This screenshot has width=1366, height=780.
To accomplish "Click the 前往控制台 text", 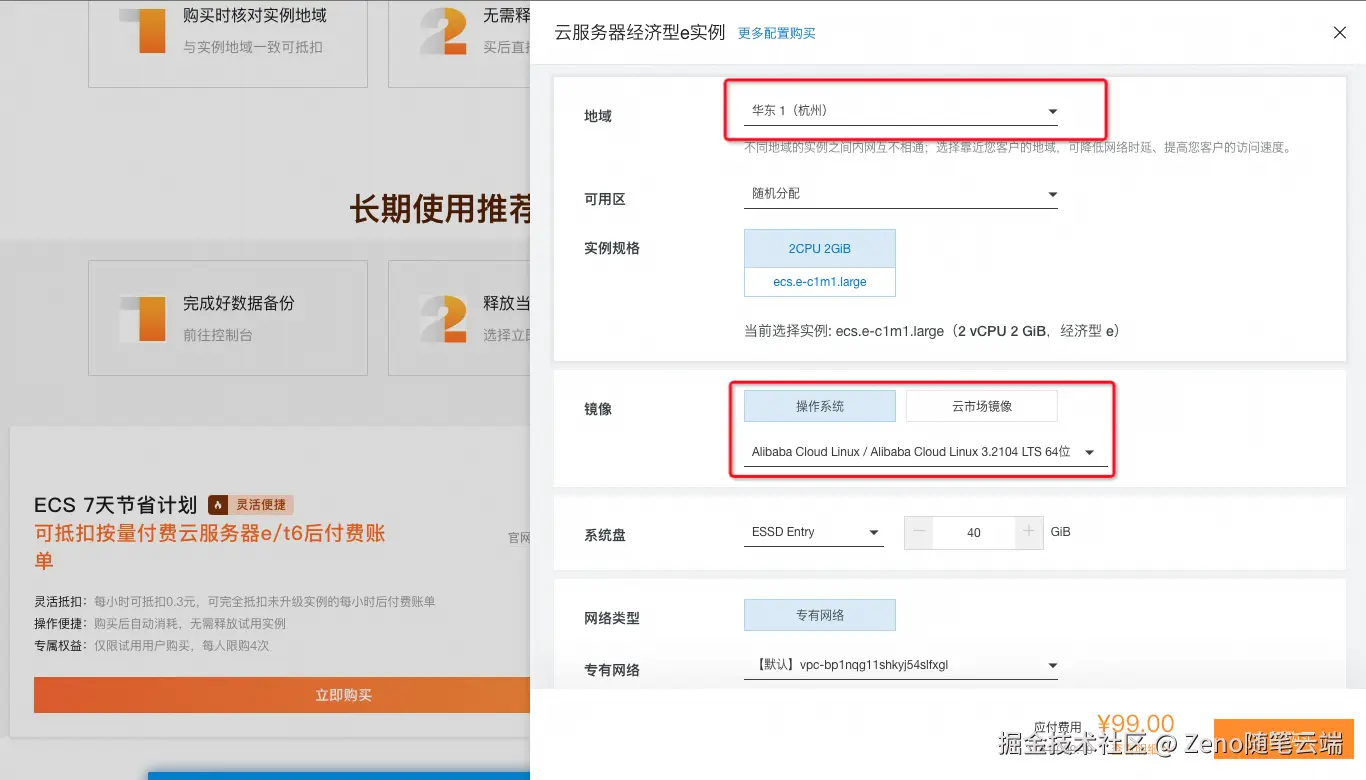I will point(218,335).
